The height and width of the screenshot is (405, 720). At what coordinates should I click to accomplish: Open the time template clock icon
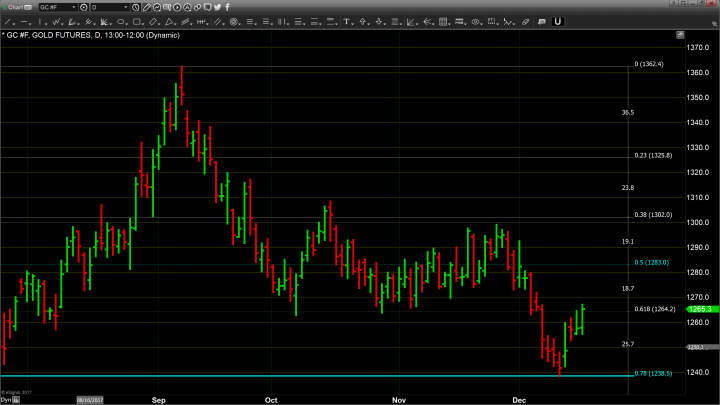135,7
